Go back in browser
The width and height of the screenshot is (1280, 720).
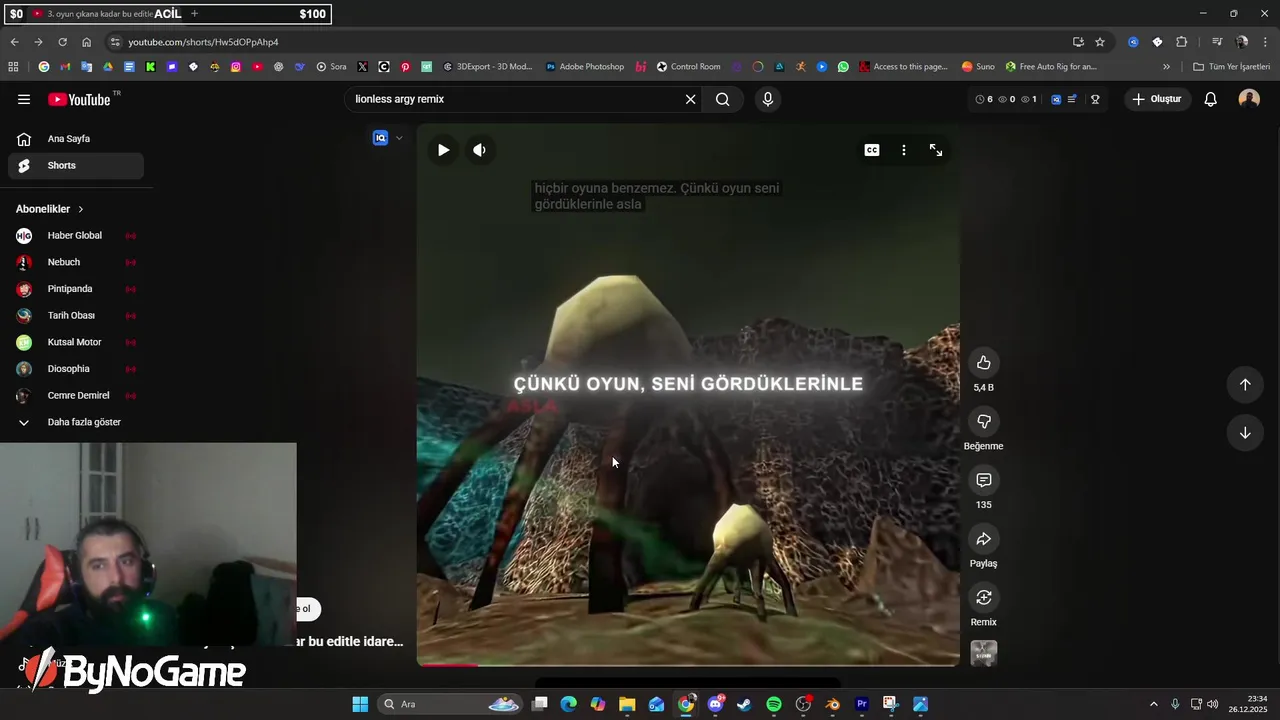[14, 42]
